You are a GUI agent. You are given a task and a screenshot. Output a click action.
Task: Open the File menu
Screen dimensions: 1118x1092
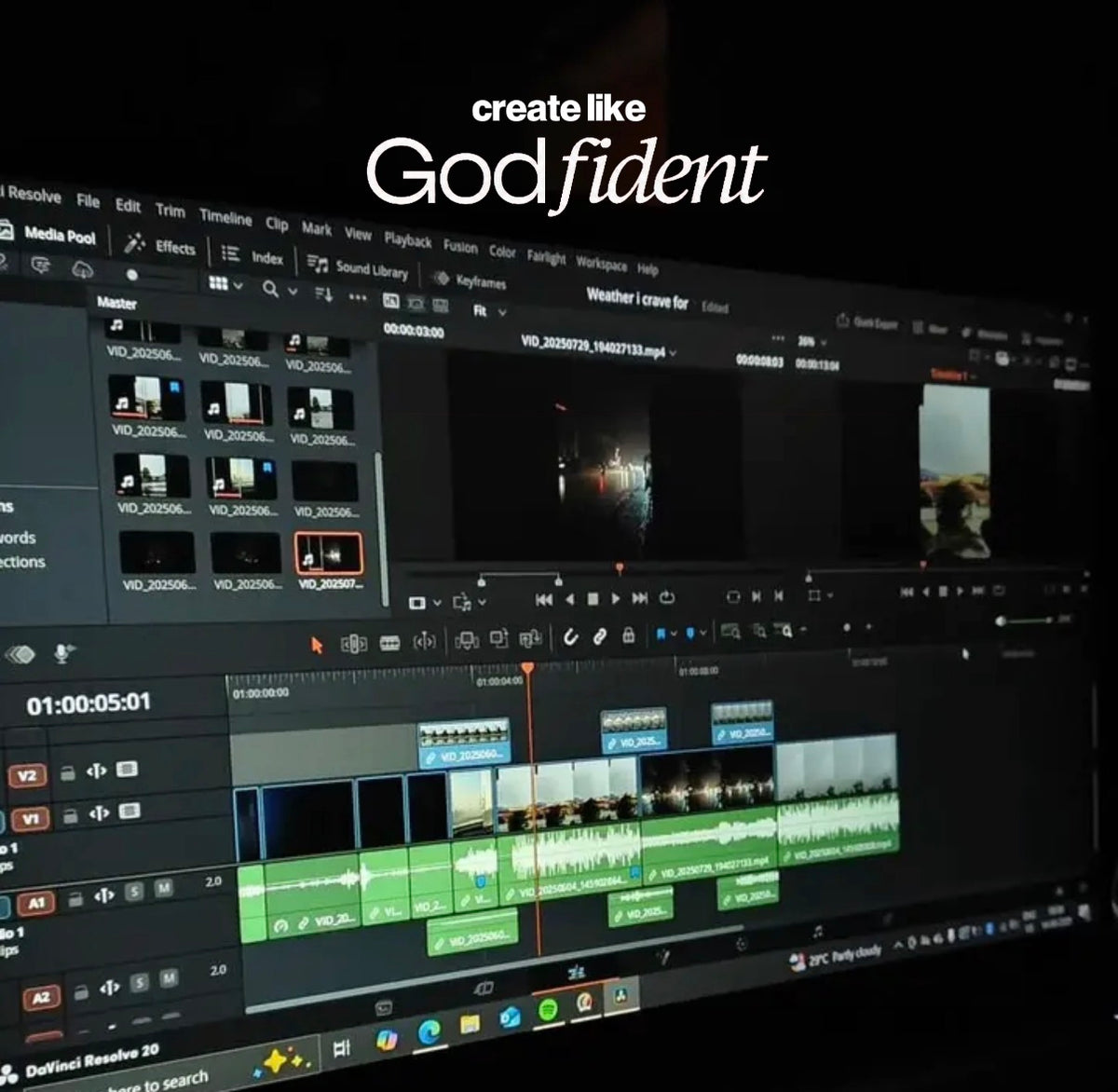pos(88,200)
